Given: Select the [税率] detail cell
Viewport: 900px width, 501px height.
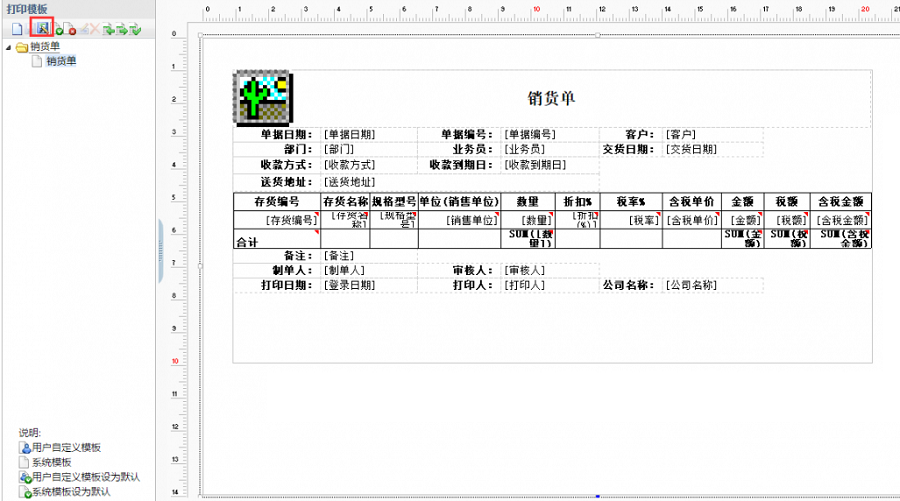Looking at the screenshot, I should pyautogui.click(x=631, y=220).
